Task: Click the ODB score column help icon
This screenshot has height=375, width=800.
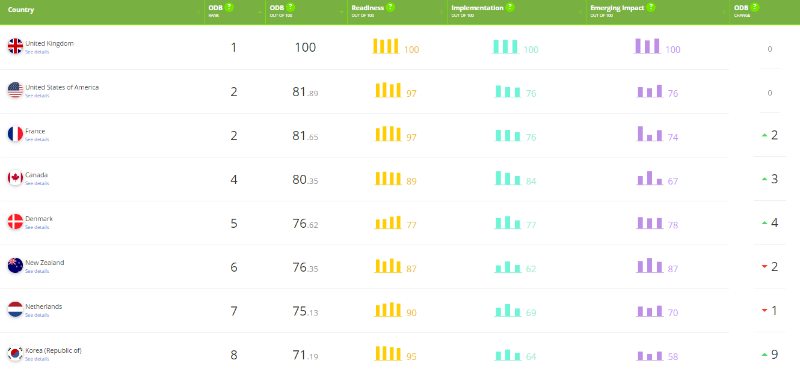Action: tap(290, 8)
